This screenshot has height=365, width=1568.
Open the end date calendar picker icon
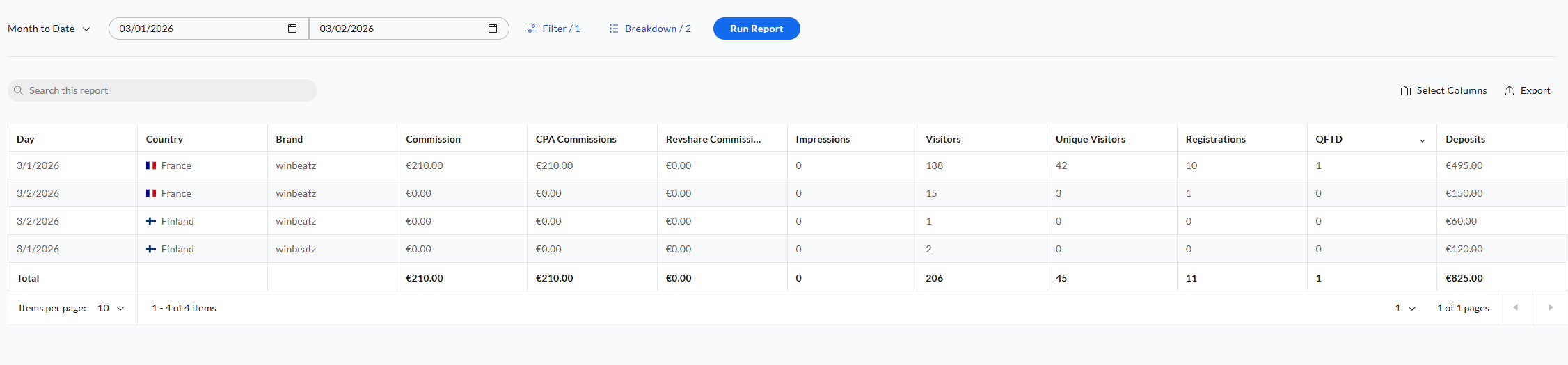pyautogui.click(x=493, y=29)
